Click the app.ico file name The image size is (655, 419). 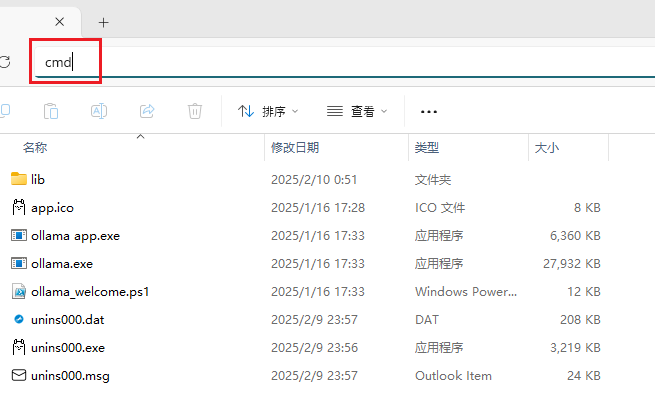click(x=52, y=208)
